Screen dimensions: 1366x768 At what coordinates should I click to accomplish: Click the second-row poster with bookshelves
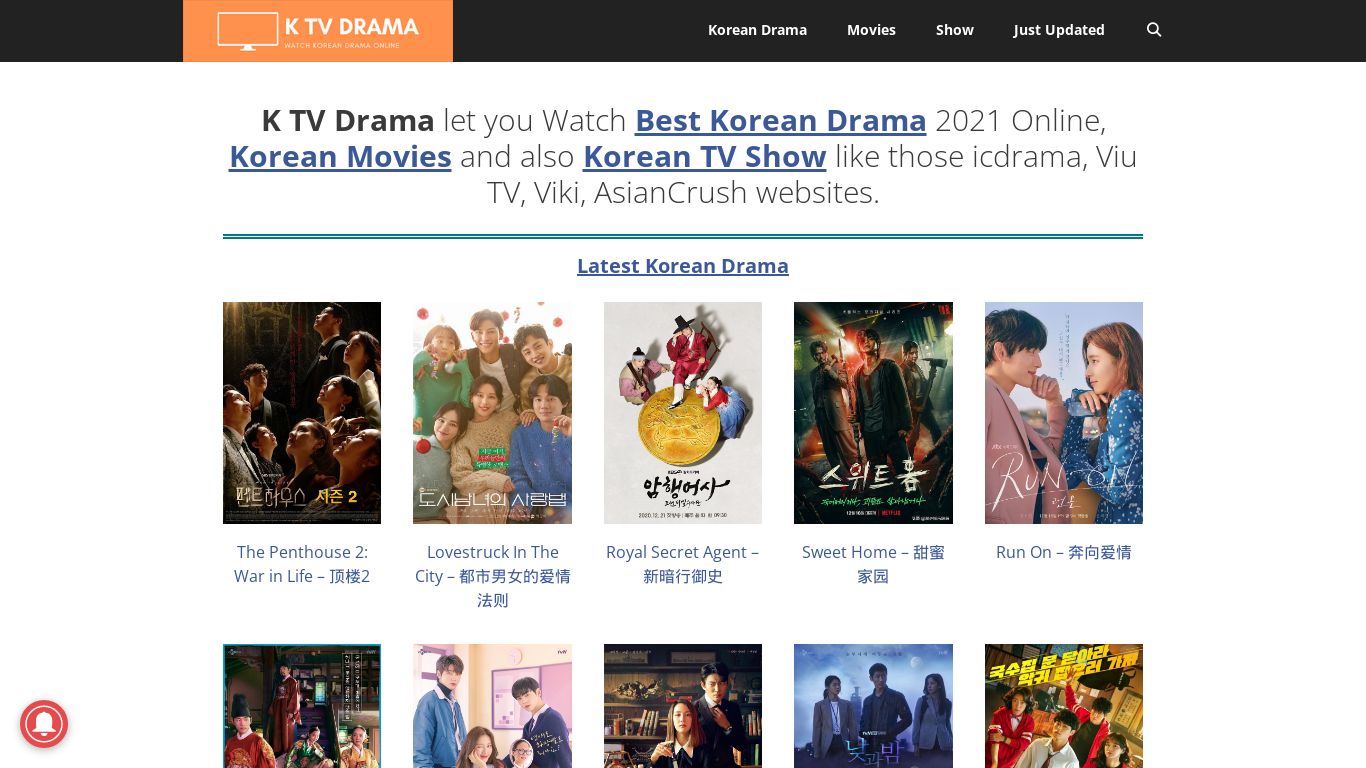pos(683,706)
